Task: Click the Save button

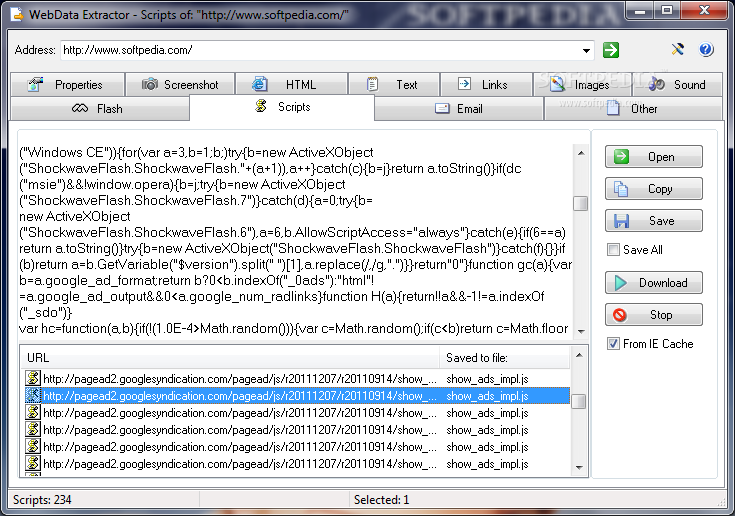Action: tap(653, 220)
